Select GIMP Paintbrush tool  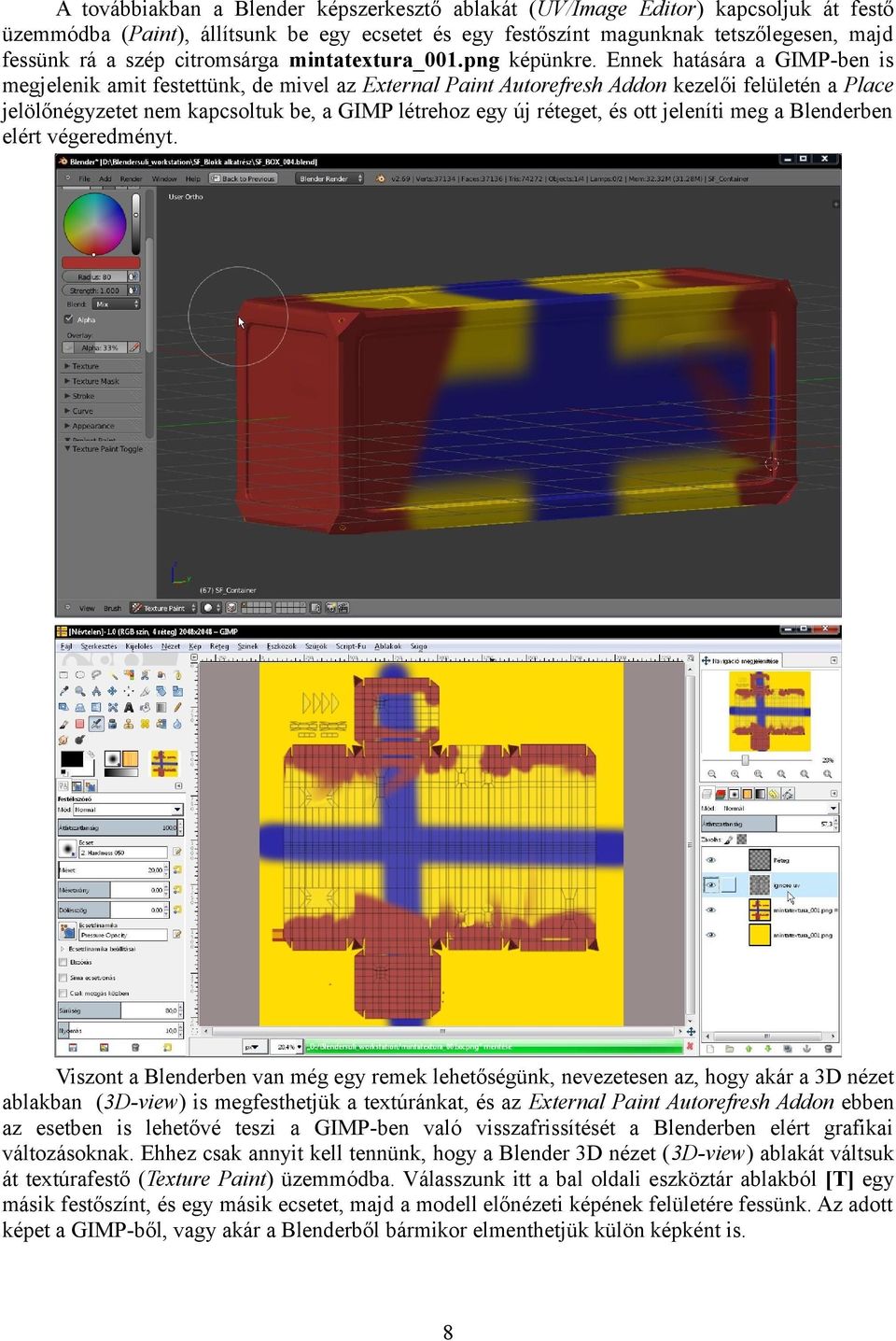click(x=63, y=724)
